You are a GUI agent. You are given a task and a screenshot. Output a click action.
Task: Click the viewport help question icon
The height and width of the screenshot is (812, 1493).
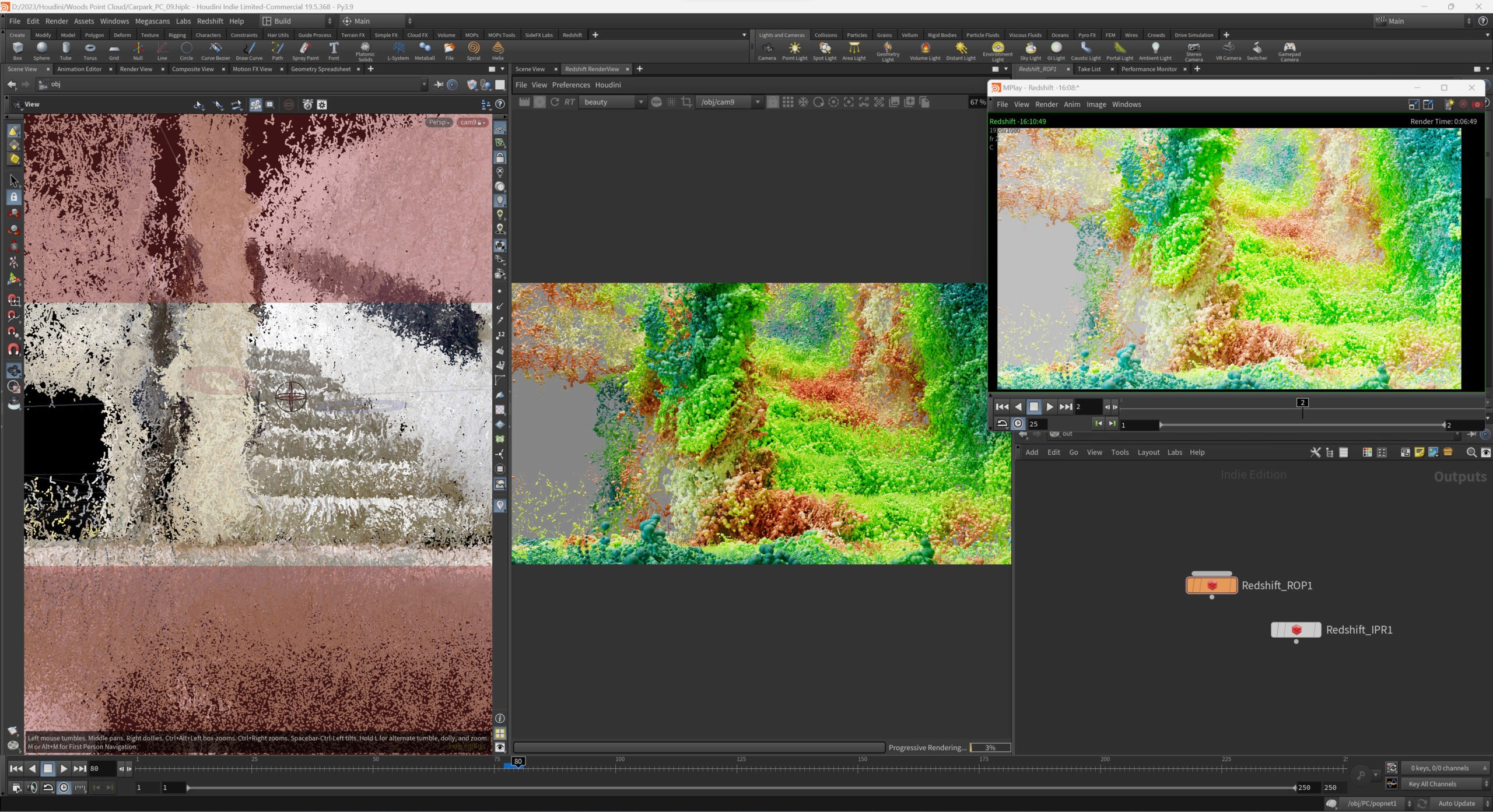coord(500,104)
